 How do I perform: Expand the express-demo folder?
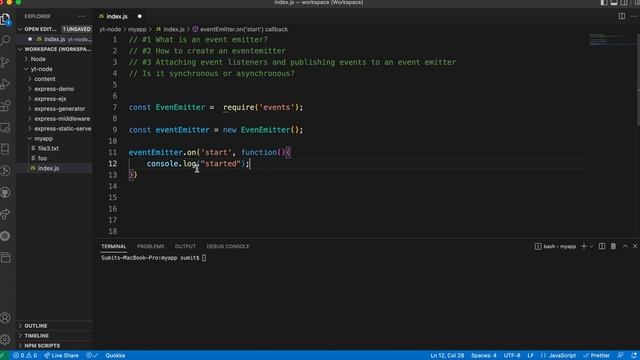coord(29,89)
